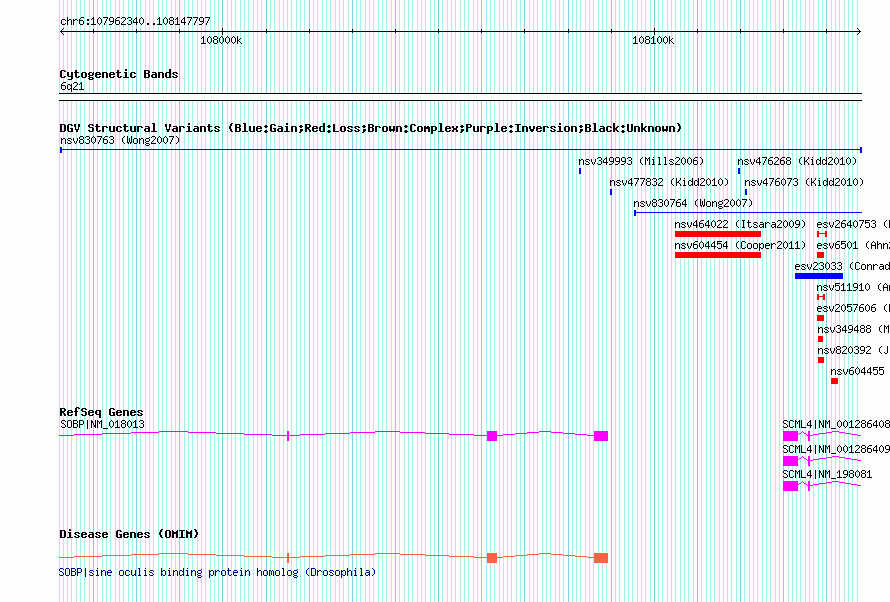
Task: Click the Cytogenetic Bands track title
Action: (x=119, y=74)
